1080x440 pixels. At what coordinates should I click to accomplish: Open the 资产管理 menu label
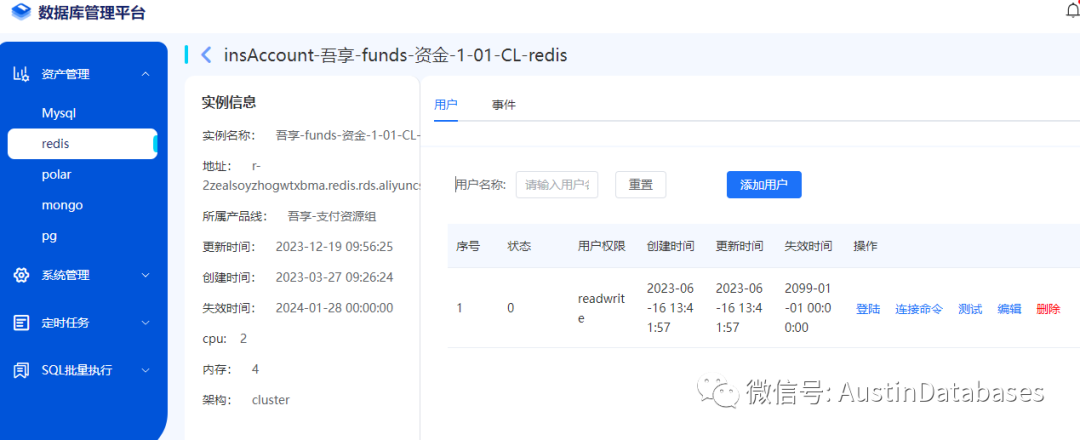coord(65,74)
